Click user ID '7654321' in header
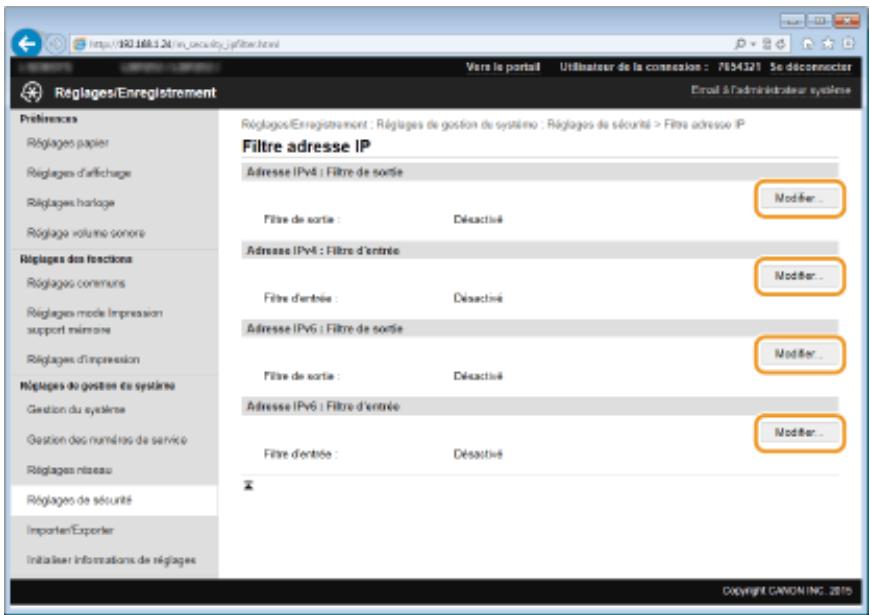 pos(739,67)
